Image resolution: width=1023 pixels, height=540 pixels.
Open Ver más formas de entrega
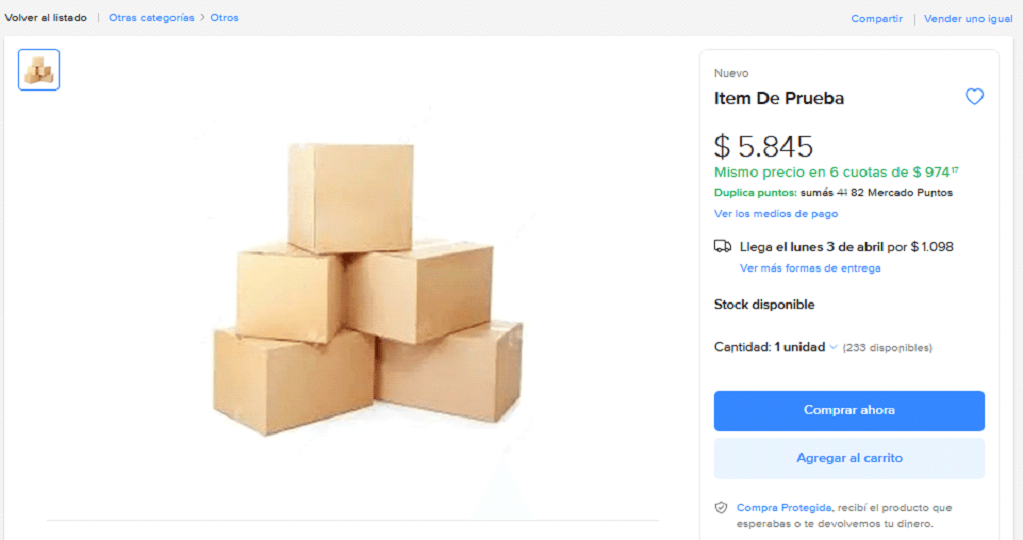pos(810,268)
